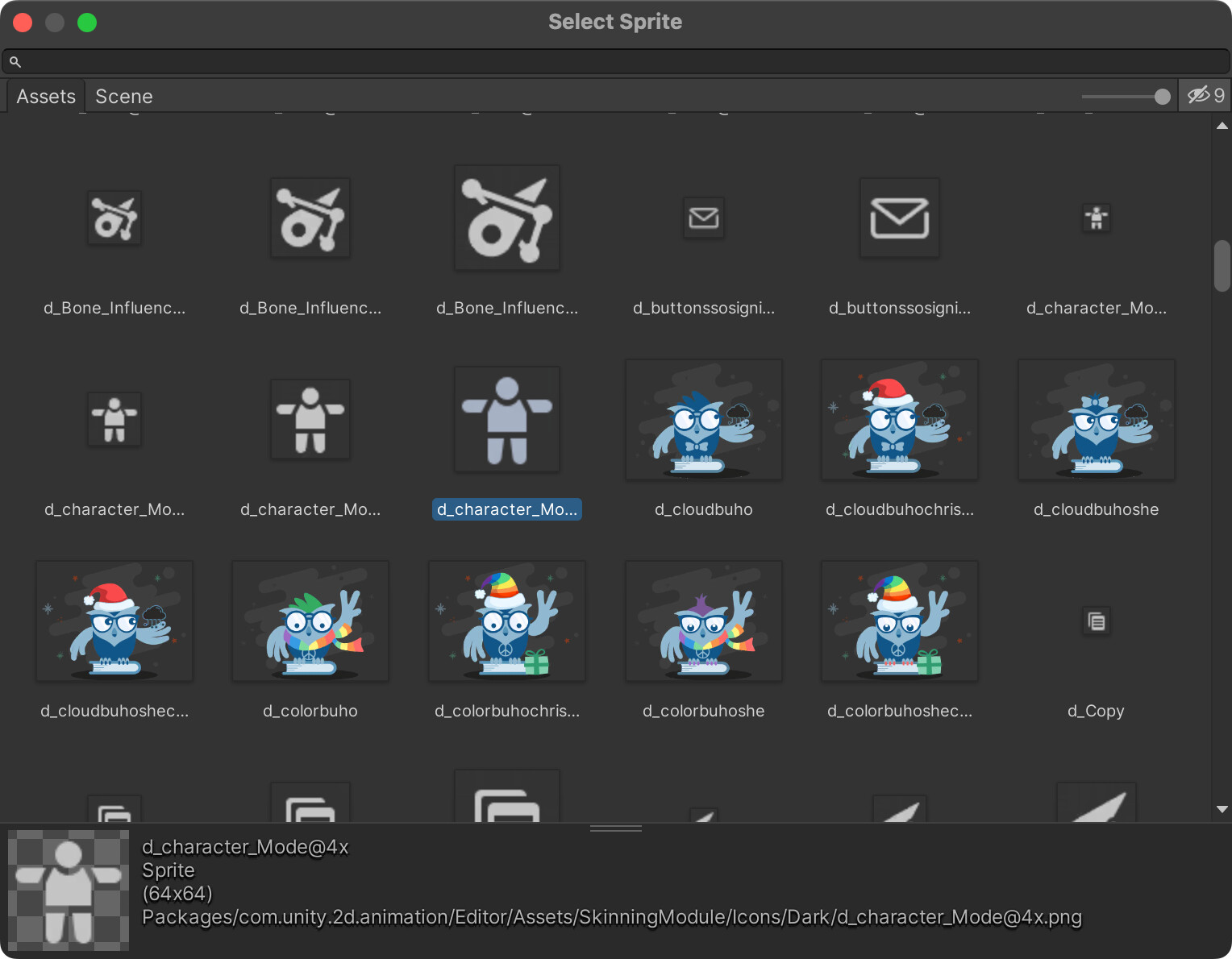Screen dimensions: 1232x959
Task: Select the d_colorbuhochris sprite with rainbow hat
Action: pyautogui.click(x=506, y=621)
